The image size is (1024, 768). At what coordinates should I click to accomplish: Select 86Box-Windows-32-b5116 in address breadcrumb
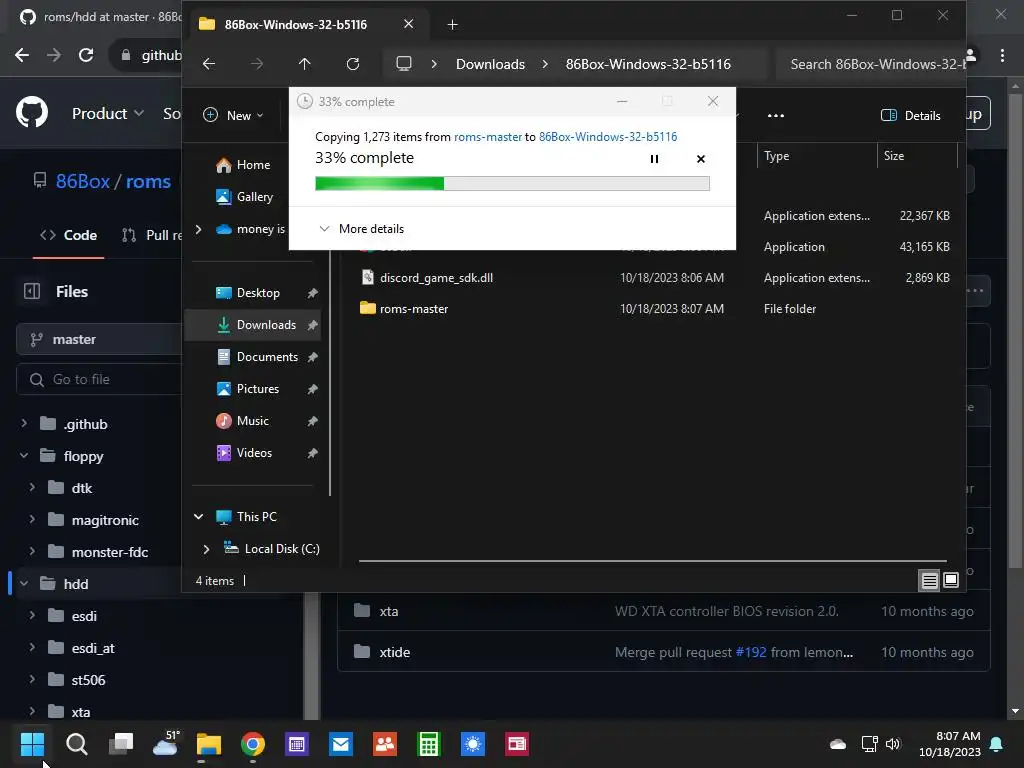pyautogui.click(x=648, y=64)
